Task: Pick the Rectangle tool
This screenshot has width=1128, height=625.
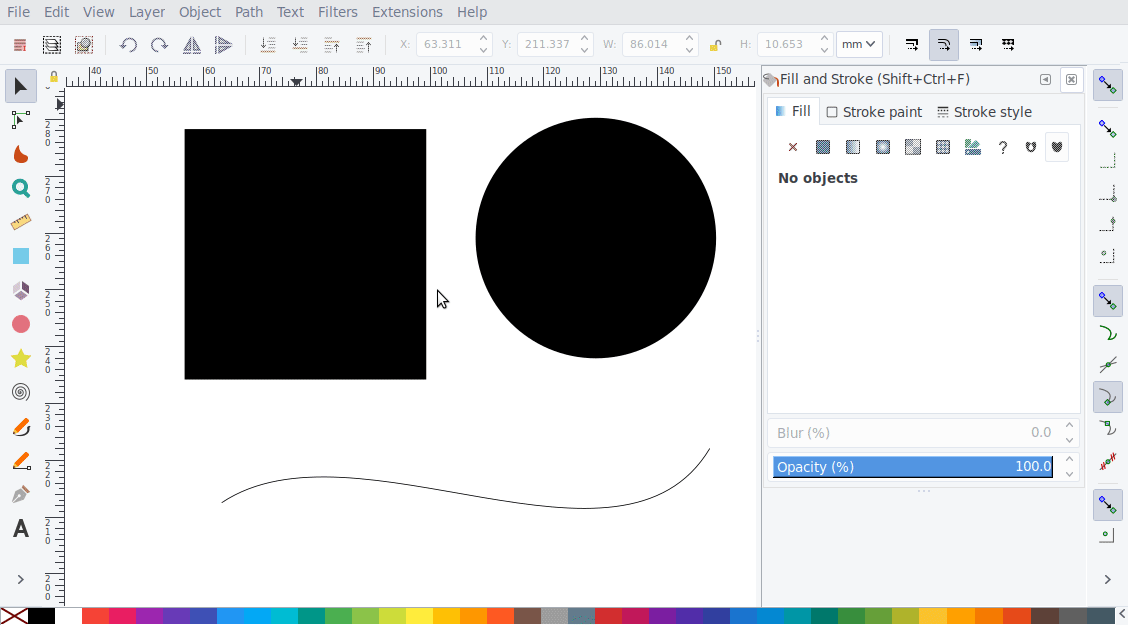Action: (x=21, y=255)
